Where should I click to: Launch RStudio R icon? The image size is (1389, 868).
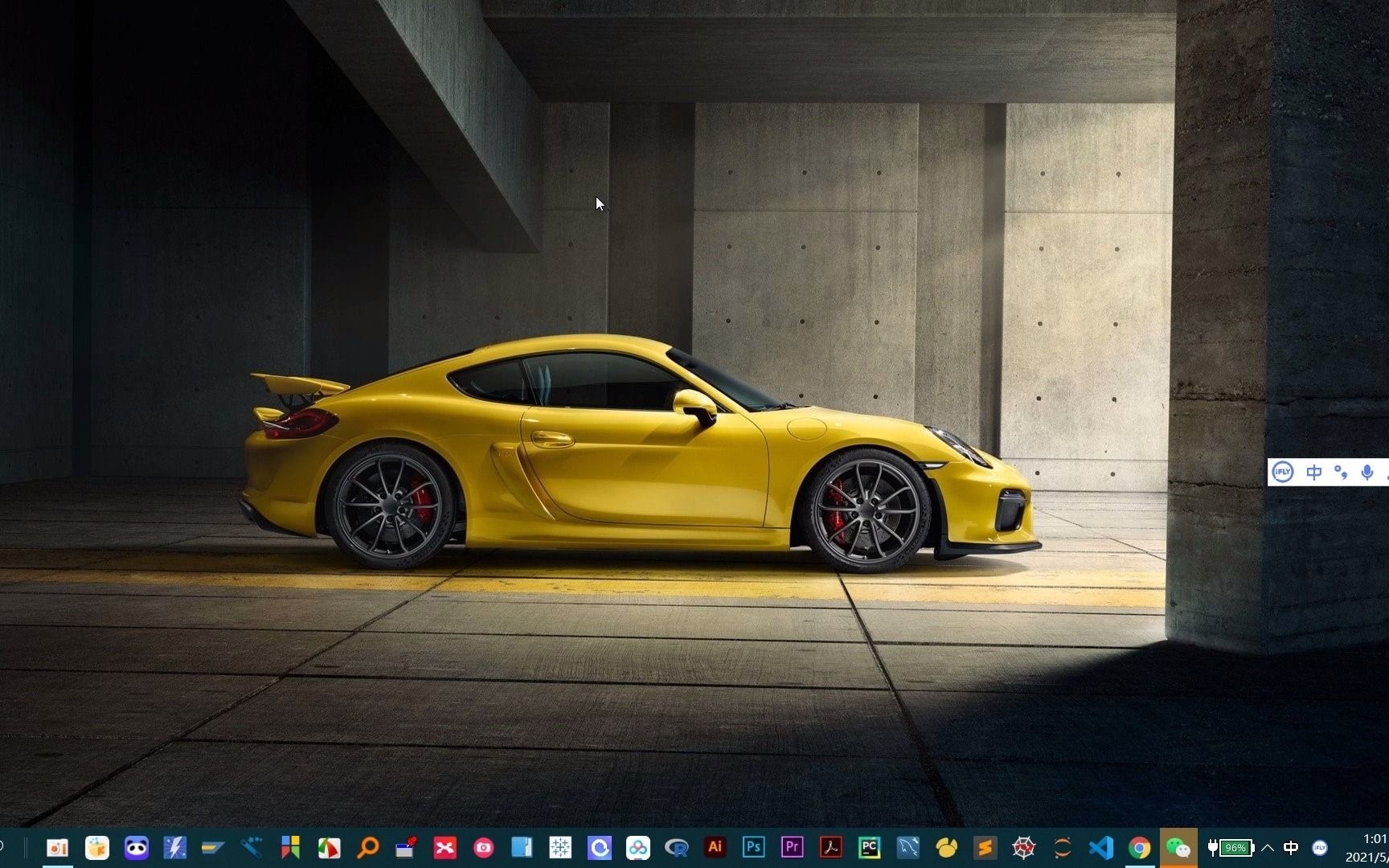677,848
